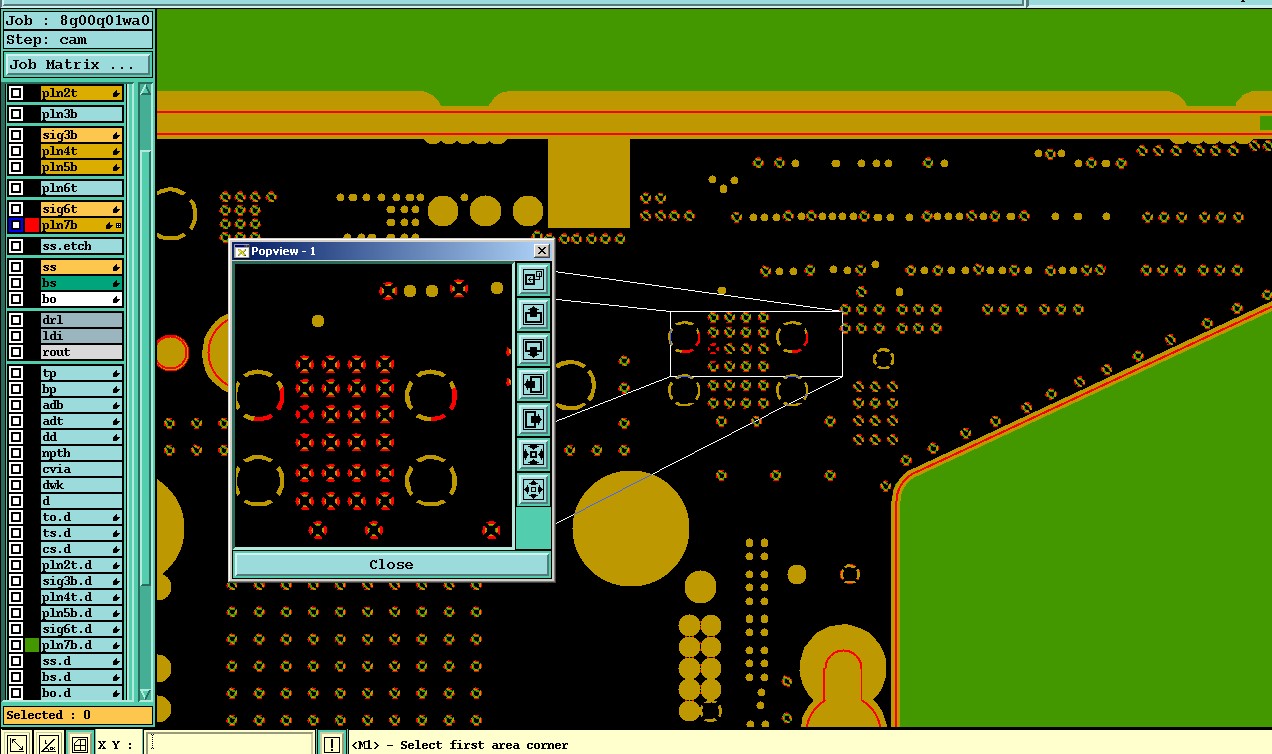The height and width of the screenshot is (754, 1272).
Task: Click the layer list scroll down arrow
Action: (146, 694)
